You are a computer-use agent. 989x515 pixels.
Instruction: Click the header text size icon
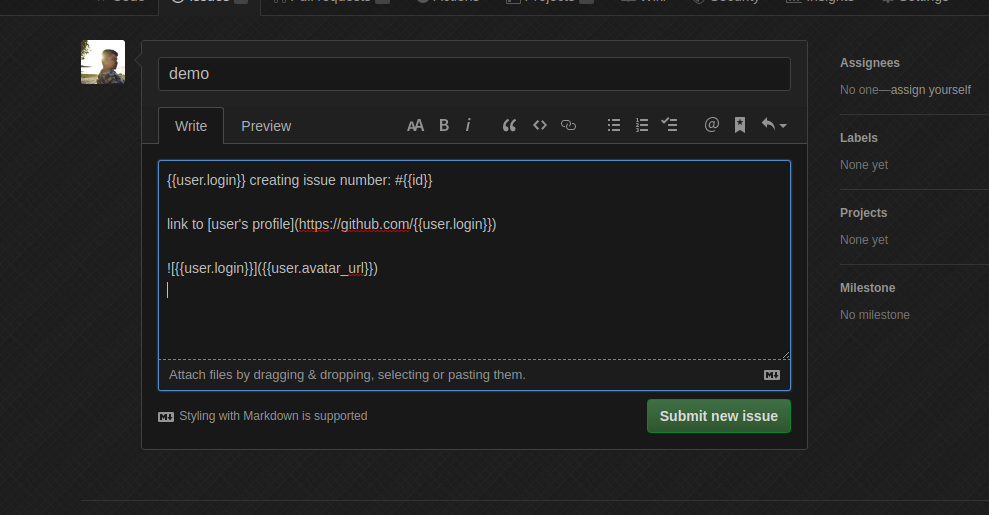click(x=415, y=125)
